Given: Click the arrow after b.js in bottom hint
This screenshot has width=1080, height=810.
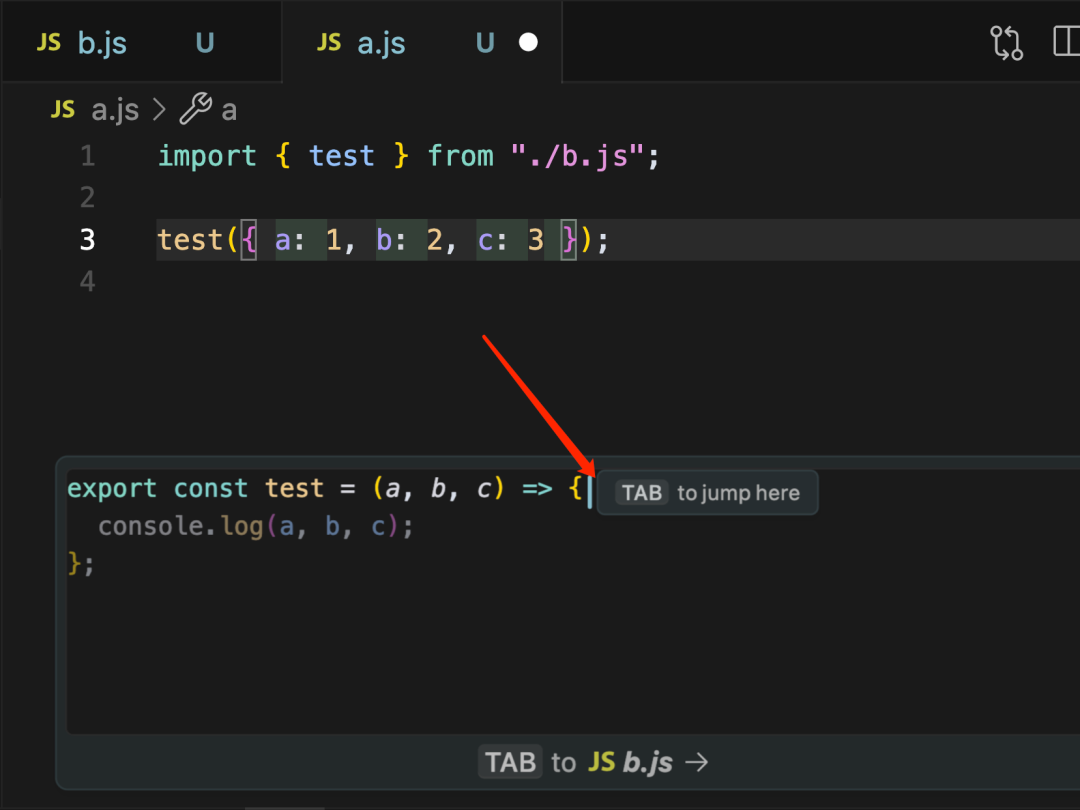Looking at the screenshot, I should pos(697,762).
